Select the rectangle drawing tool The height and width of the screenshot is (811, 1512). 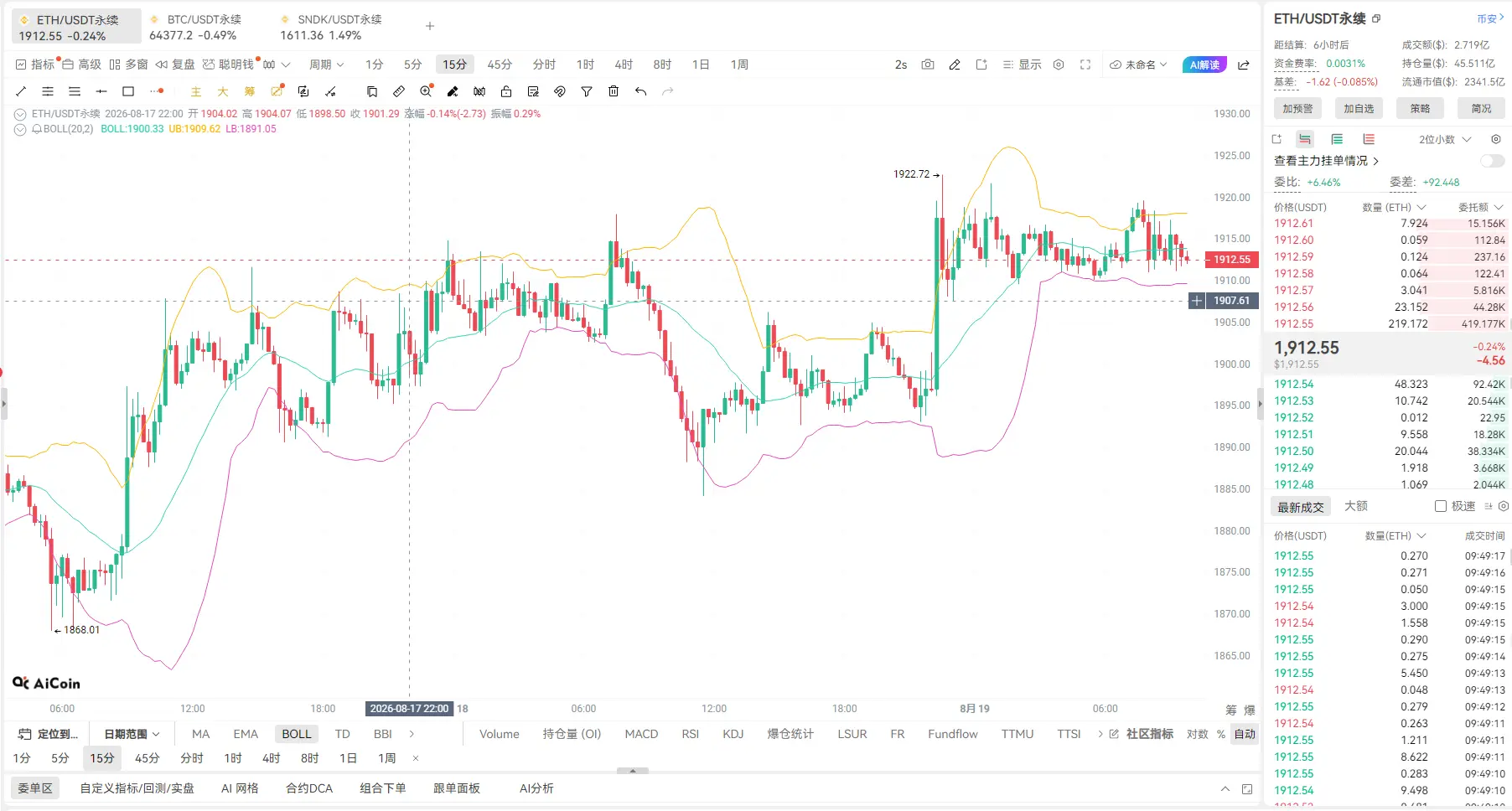coord(128,91)
